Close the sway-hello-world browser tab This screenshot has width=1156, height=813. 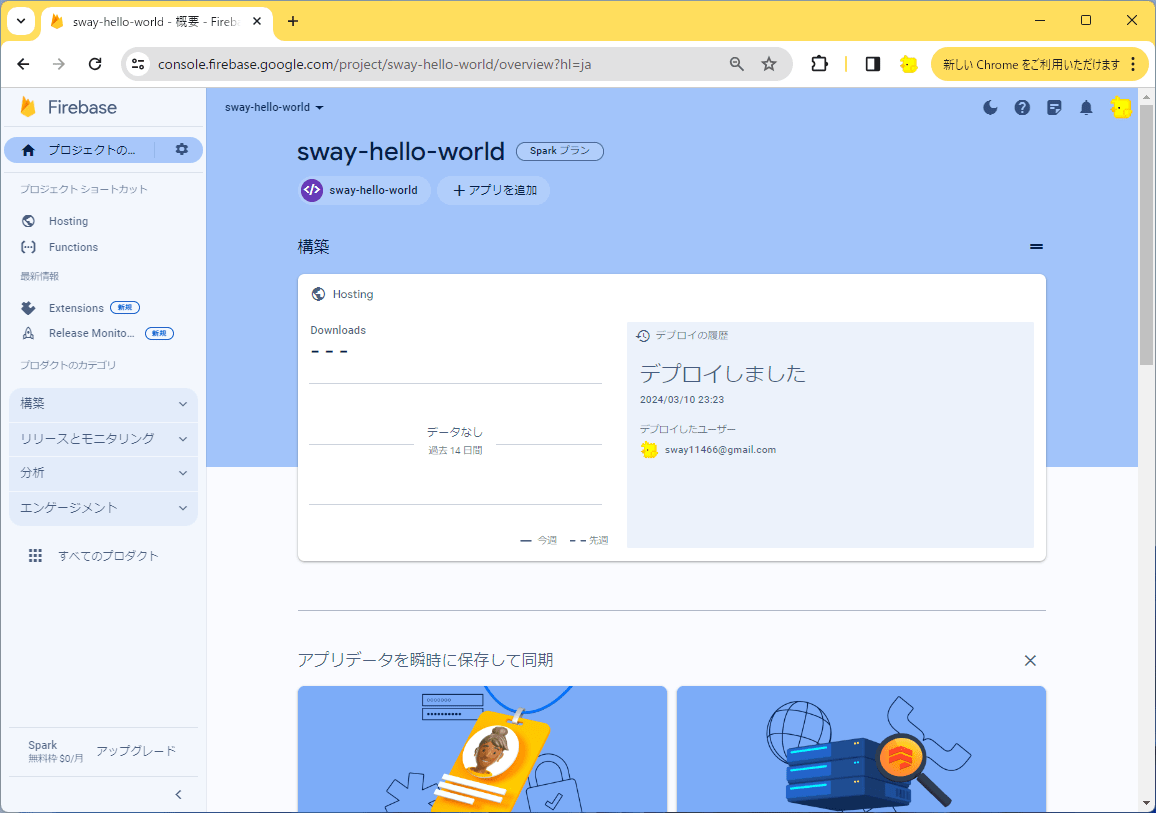point(257,21)
